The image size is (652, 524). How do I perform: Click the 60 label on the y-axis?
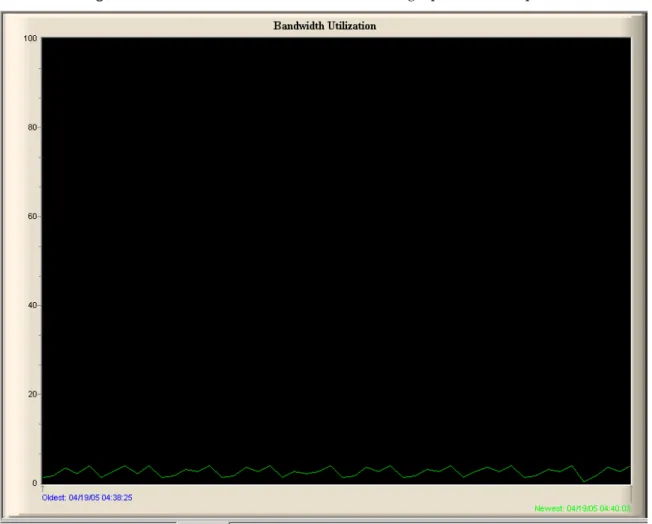(x=32, y=216)
